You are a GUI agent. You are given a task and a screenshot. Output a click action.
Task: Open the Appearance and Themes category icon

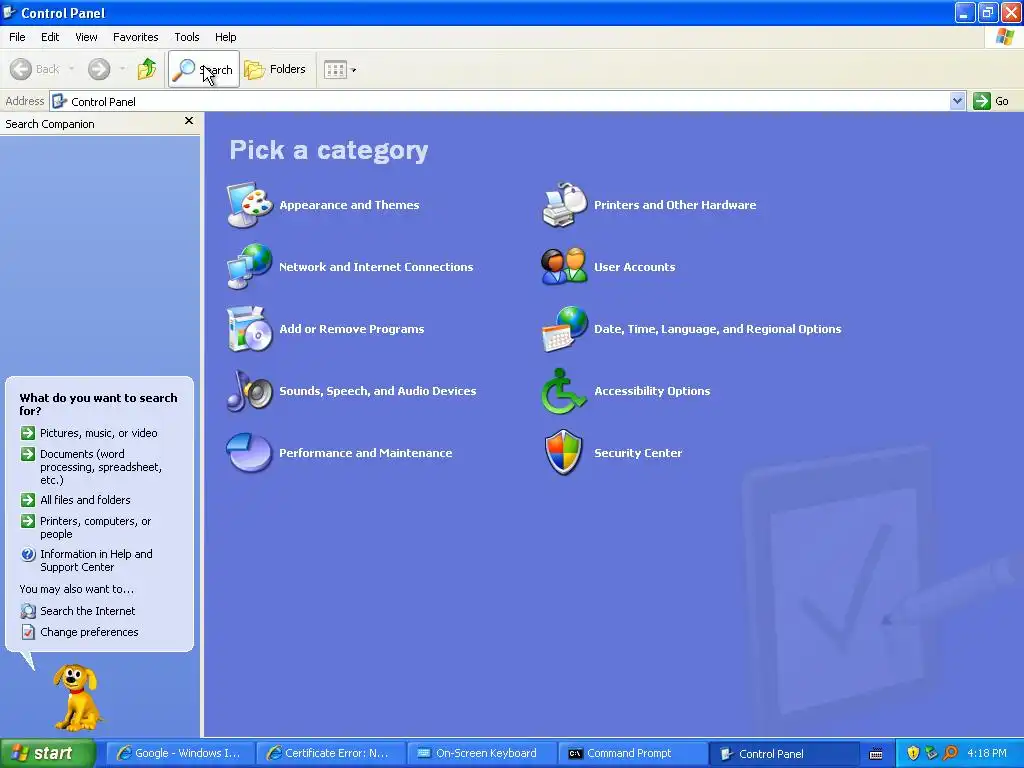pos(249,205)
